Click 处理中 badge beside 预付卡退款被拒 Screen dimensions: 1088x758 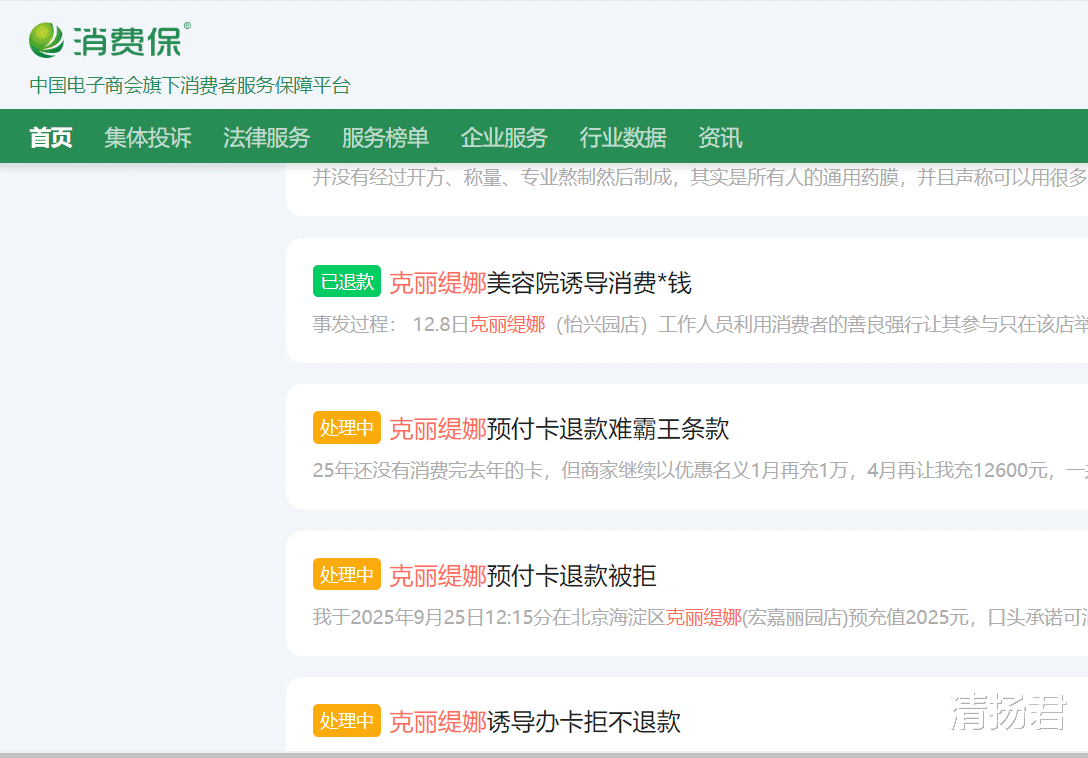347,574
